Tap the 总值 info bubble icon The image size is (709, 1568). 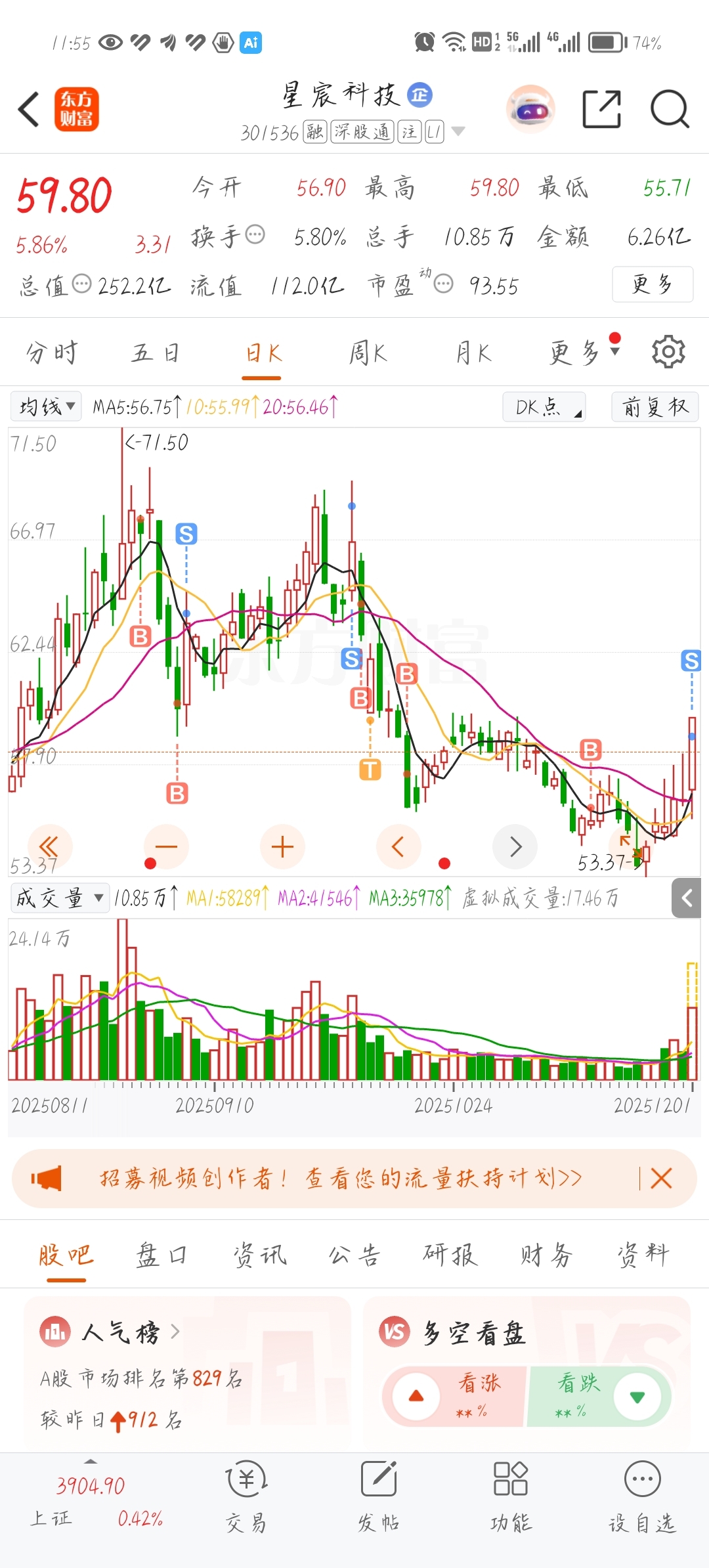coord(81,284)
